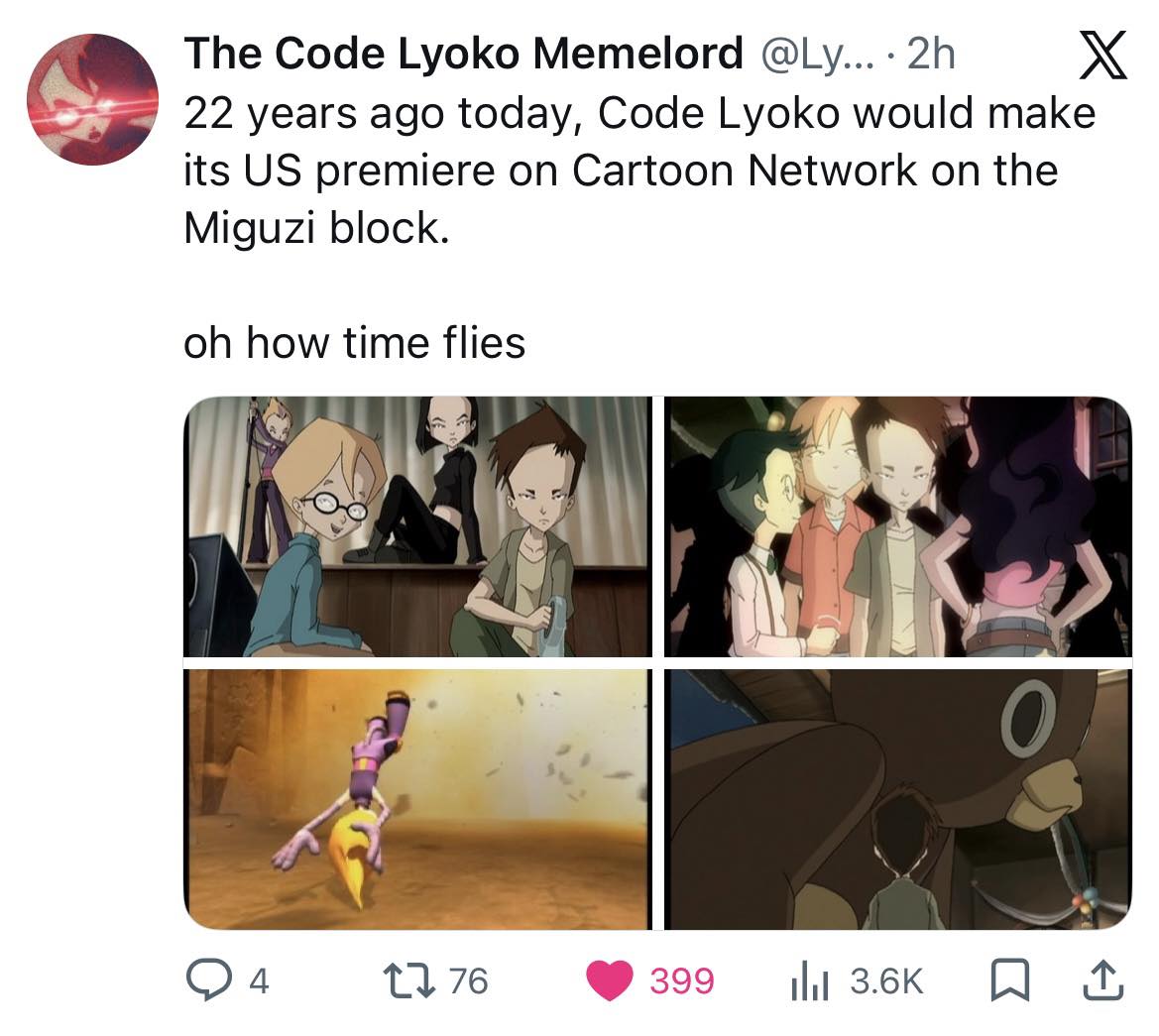The height and width of the screenshot is (1036, 1159).
Task: Click the 4 replies count
Action: [259, 981]
